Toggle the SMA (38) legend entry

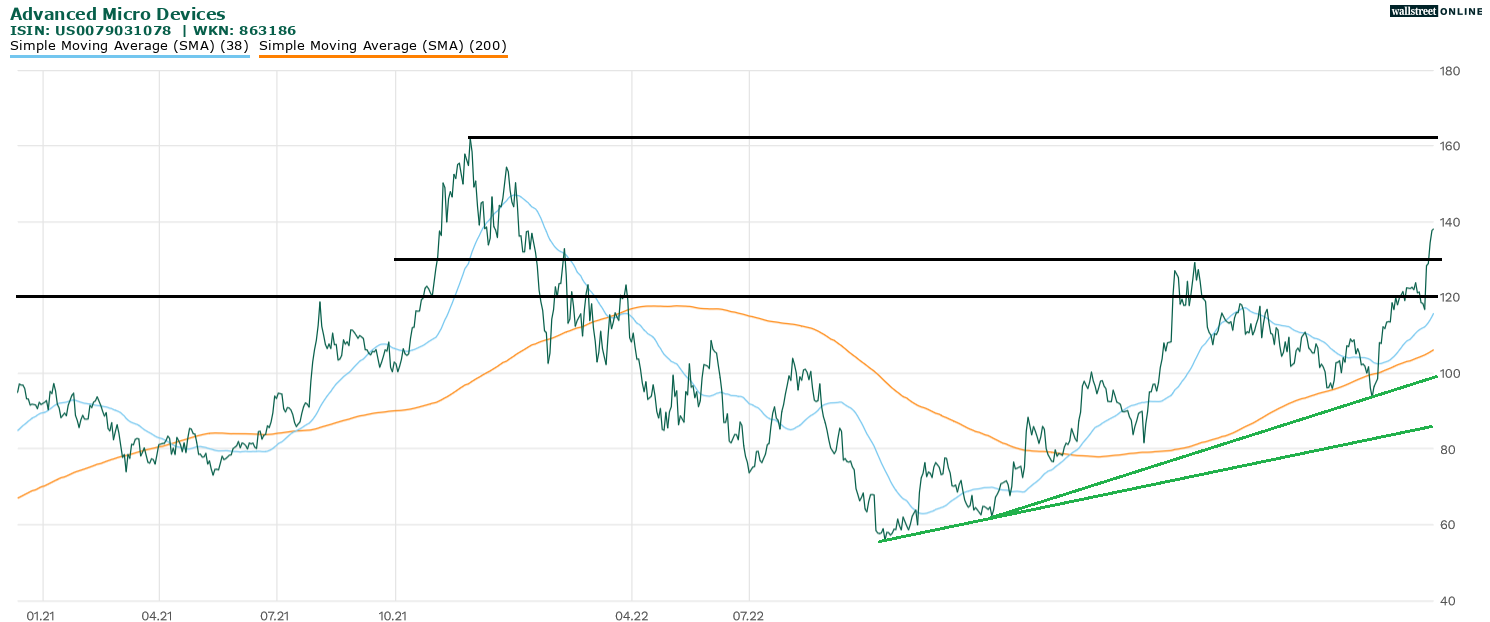tap(129, 46)
